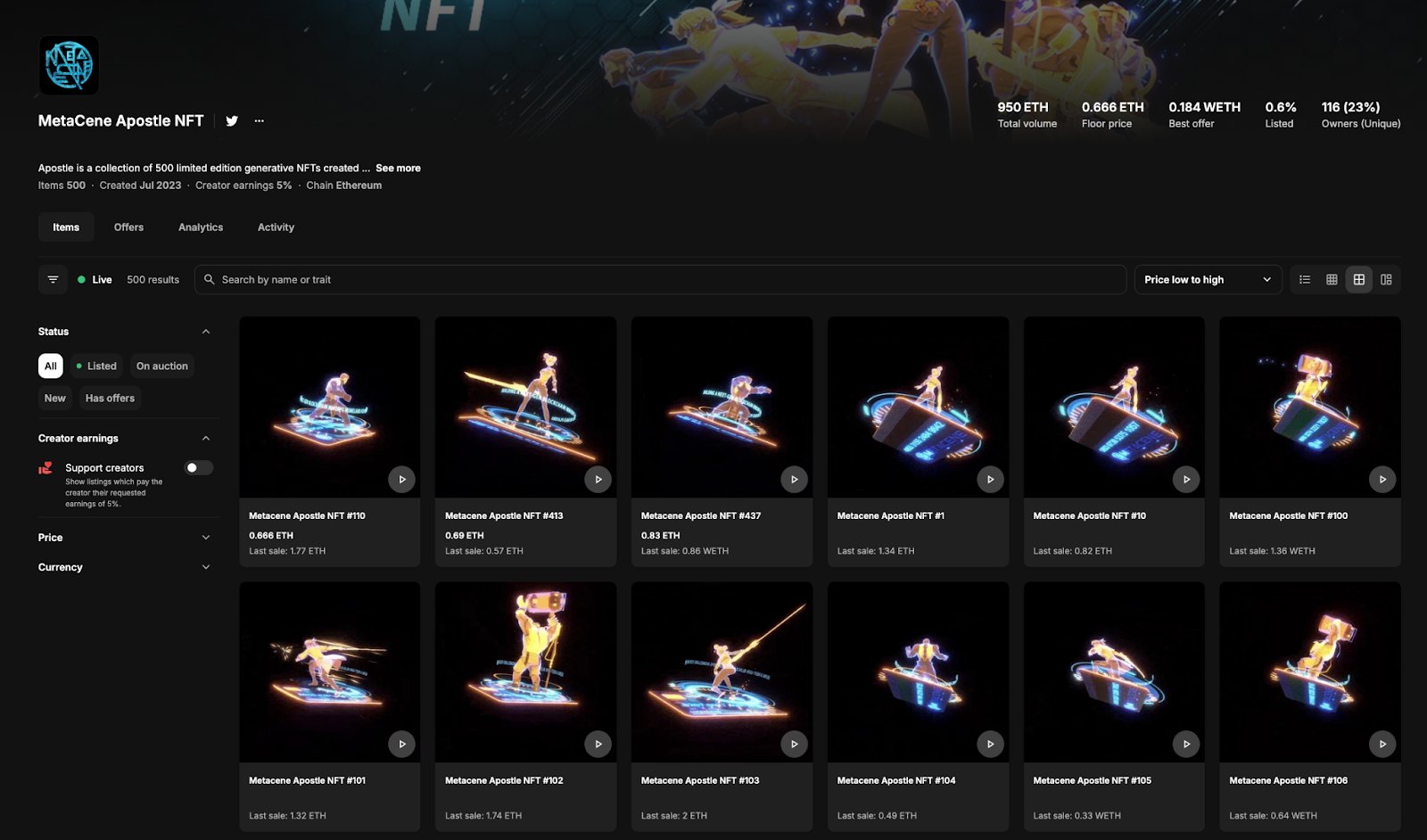Select the All status filter
1427x840 pixels.
51,366
